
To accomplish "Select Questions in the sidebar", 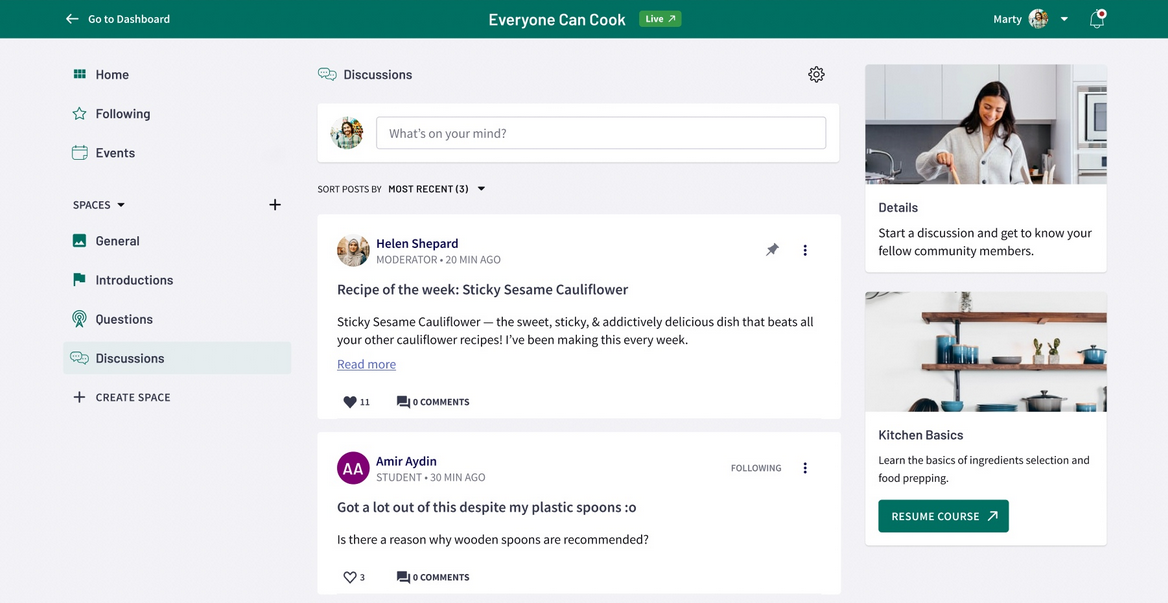I will pyautogui.click(x=123, y=318).
